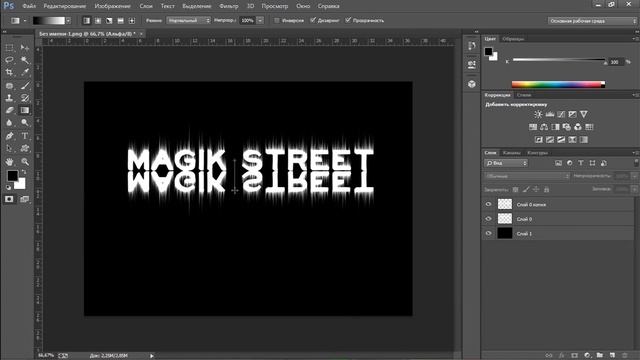The width and height of the screenshot is (640, 360).
Task: Filter layers by type (T) icon
Action: point(581,163)
